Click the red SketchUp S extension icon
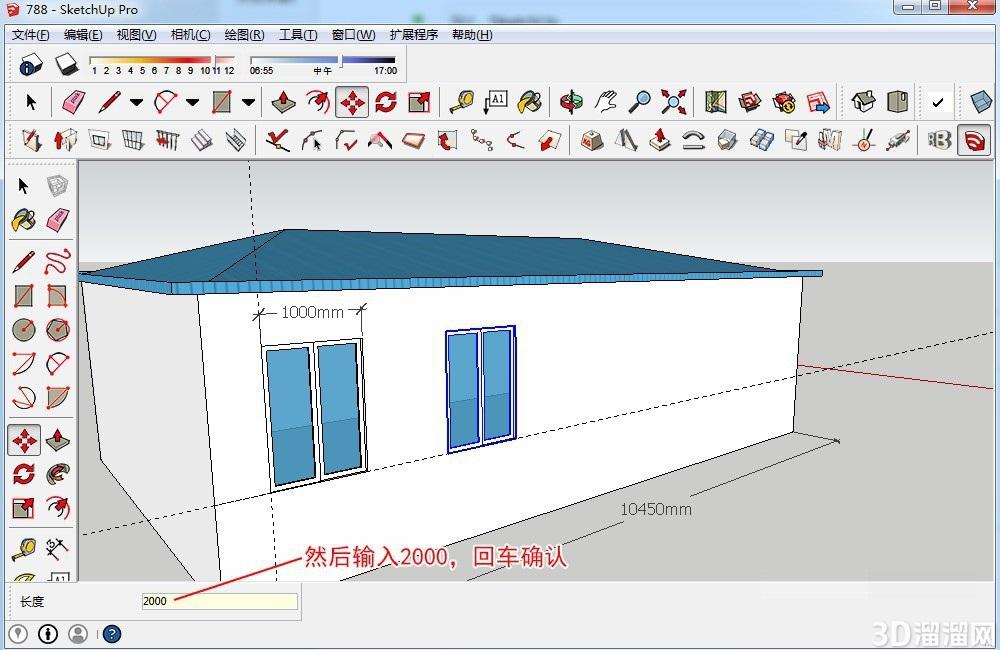Image resolution: width=1000 pixels, height=650 pixels. [x=973, y=140]
